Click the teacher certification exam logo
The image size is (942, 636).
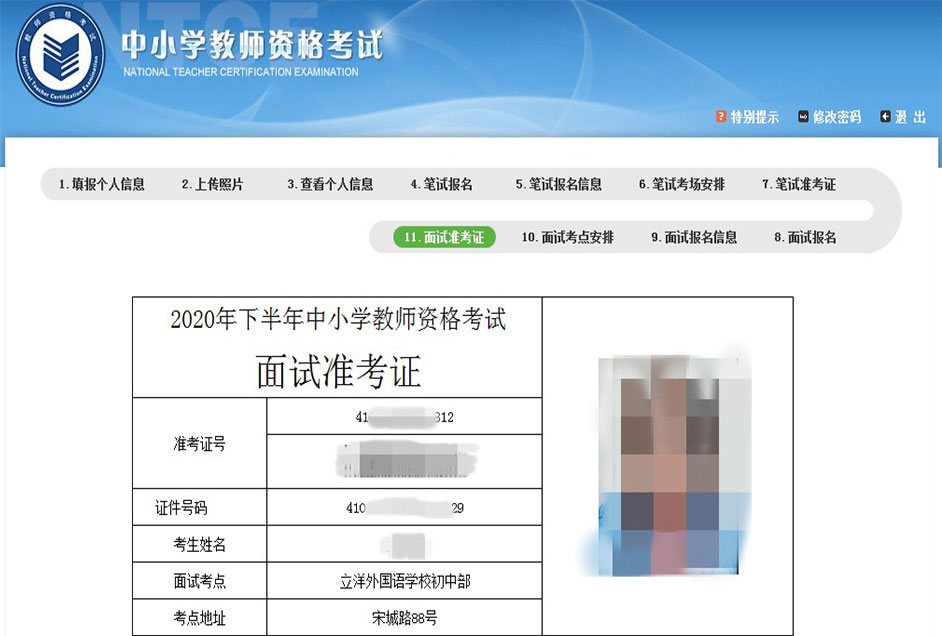click(61, 55)
